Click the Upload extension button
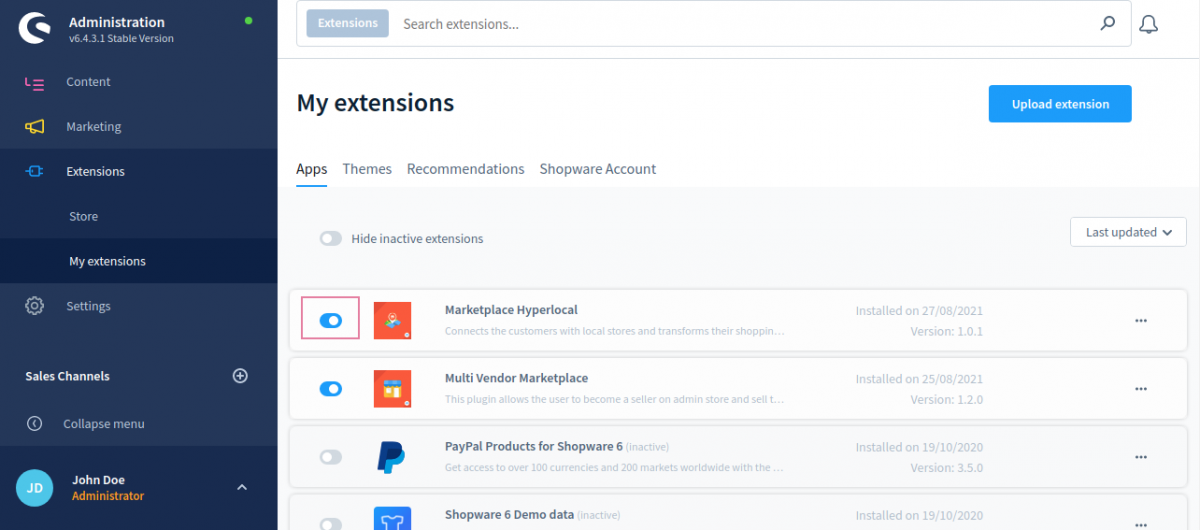Viewport: 1200px width, 530px height. point(1060,104)
